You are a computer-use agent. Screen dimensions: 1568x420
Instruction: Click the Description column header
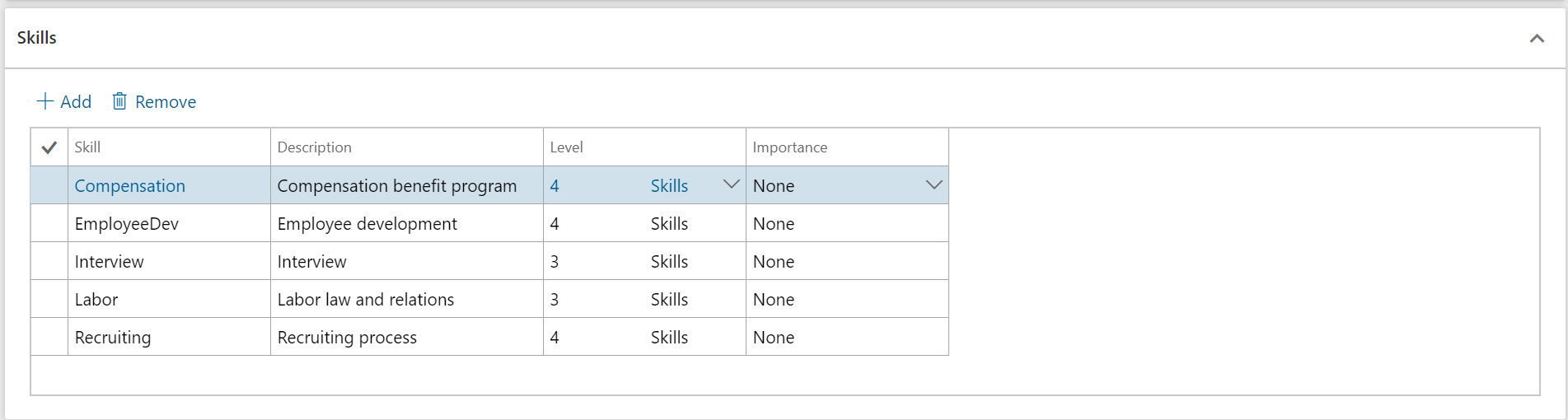[x=314, y=147]
